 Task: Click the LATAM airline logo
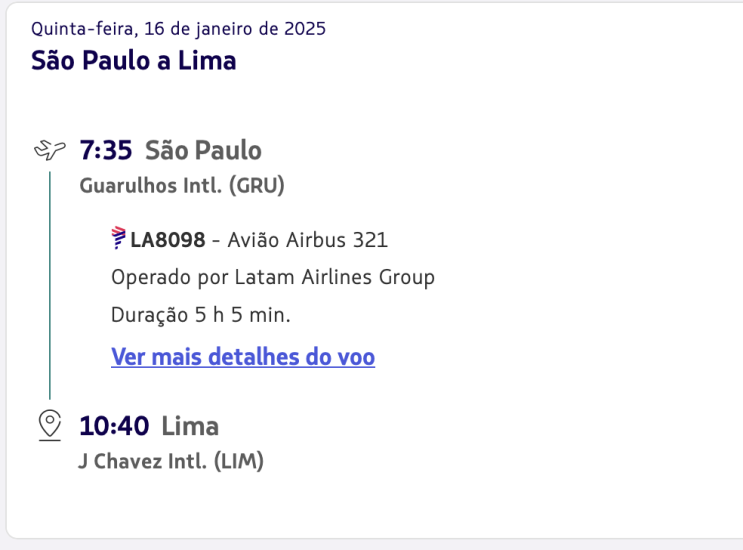point(119,239)
